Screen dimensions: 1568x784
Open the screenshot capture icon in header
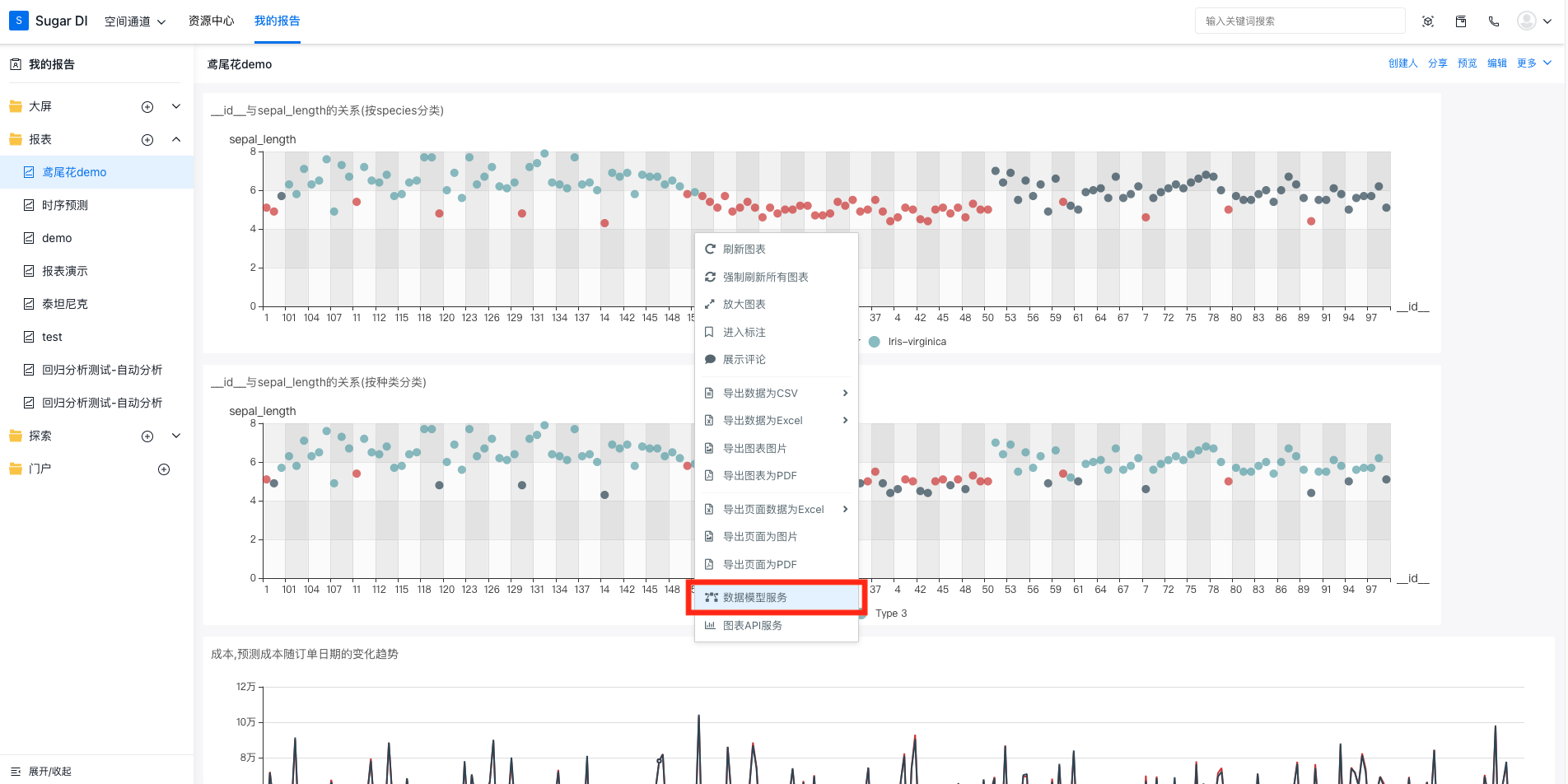pos(1428,21)
